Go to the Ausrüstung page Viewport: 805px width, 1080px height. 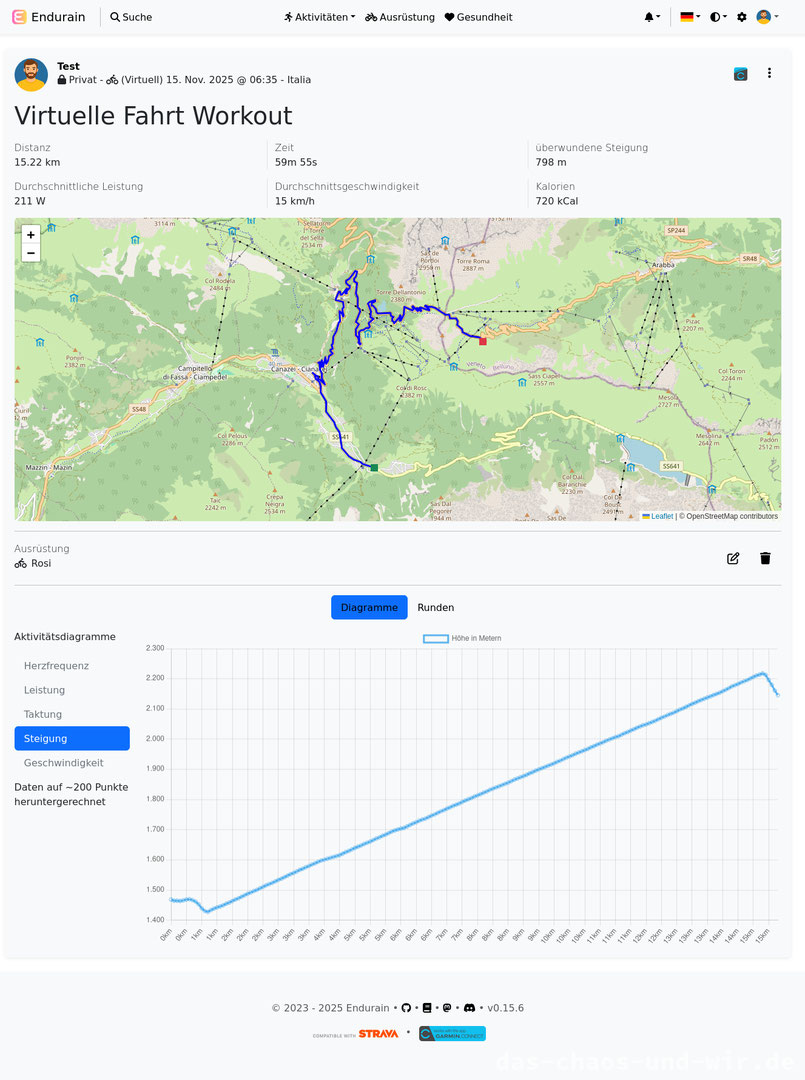coord(400,17)
